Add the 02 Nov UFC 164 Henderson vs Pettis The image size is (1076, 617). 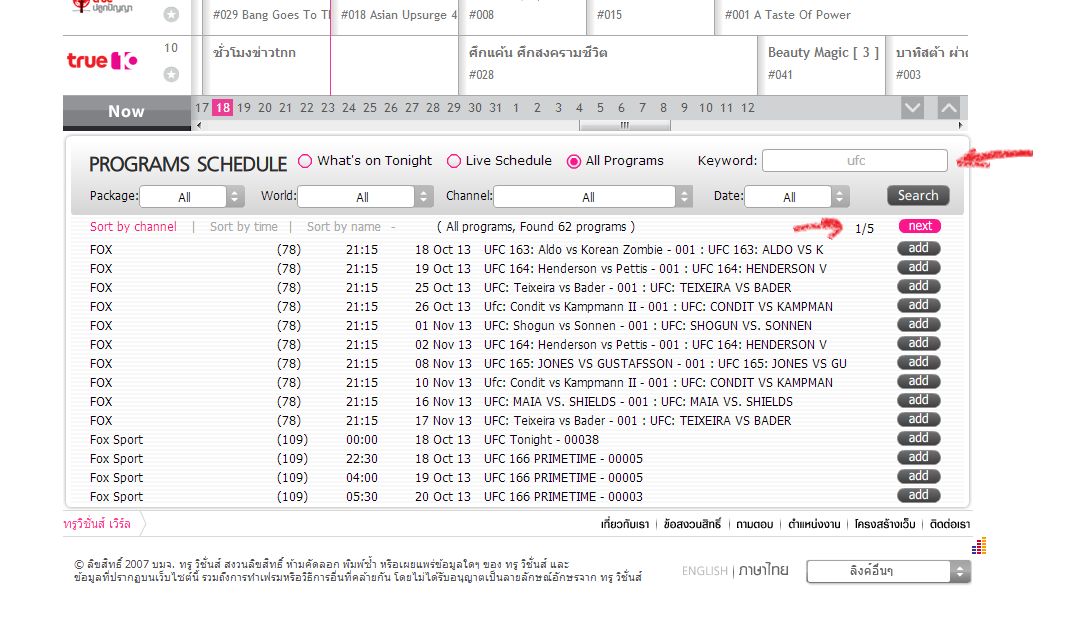(918, 343)
